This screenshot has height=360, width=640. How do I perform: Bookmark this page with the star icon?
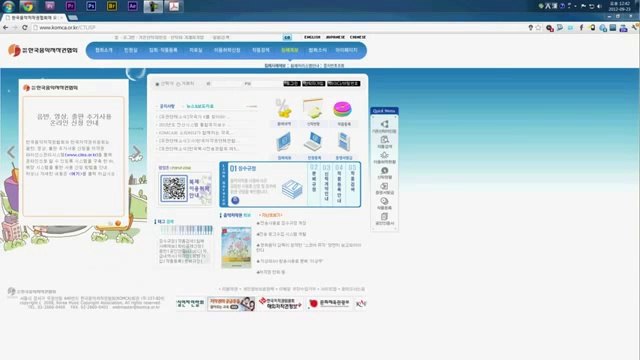click(x=538, y=27)
